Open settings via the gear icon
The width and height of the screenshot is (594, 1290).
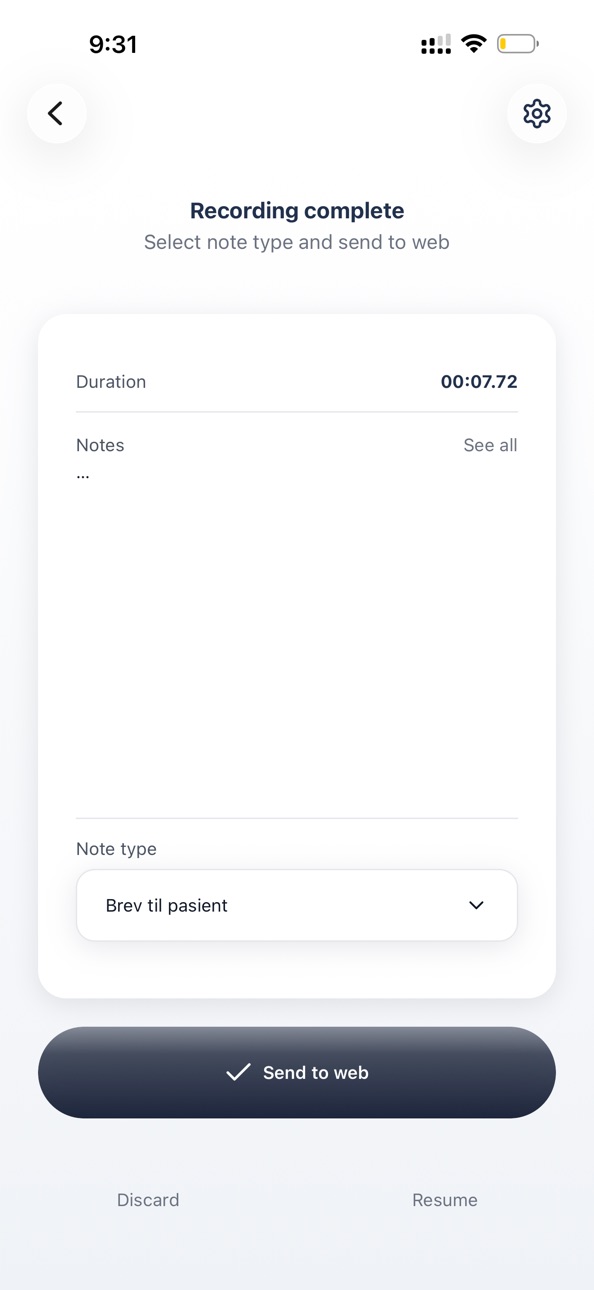(x=537, y=113)
